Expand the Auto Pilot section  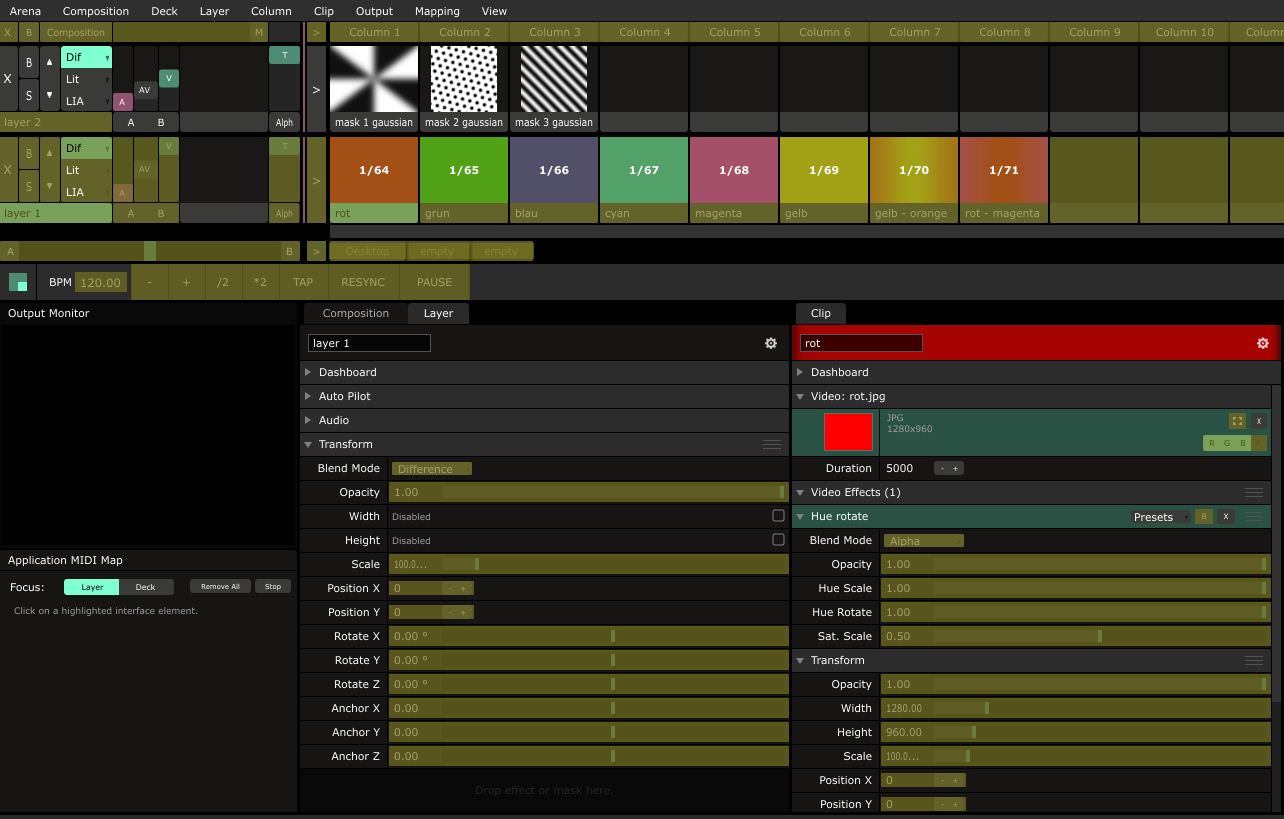[344, 396]
